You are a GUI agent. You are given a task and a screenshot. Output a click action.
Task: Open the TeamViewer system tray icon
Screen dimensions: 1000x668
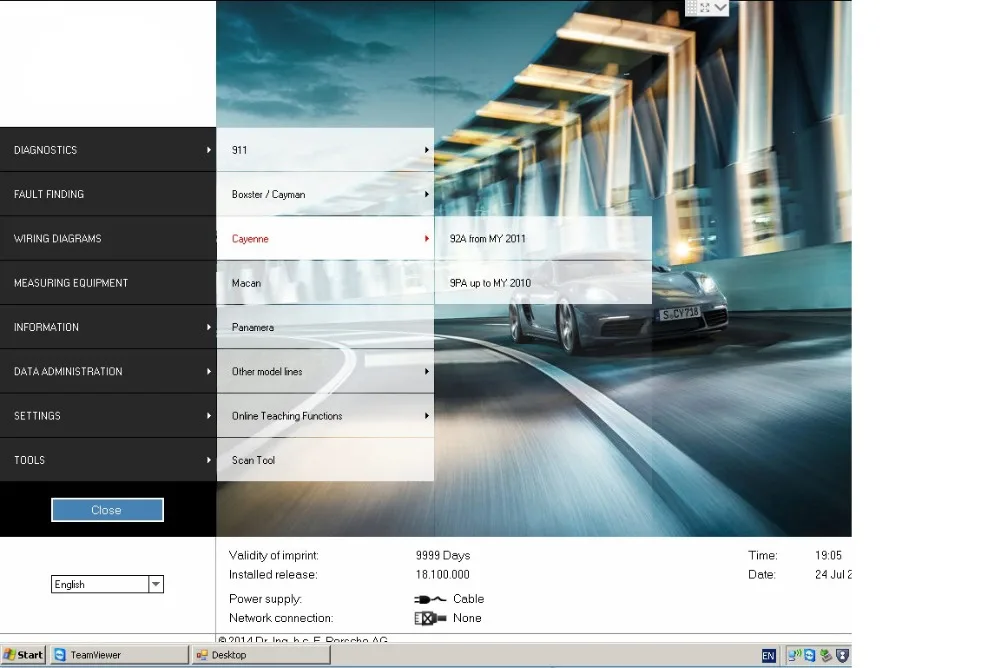(x=809, y=655)
